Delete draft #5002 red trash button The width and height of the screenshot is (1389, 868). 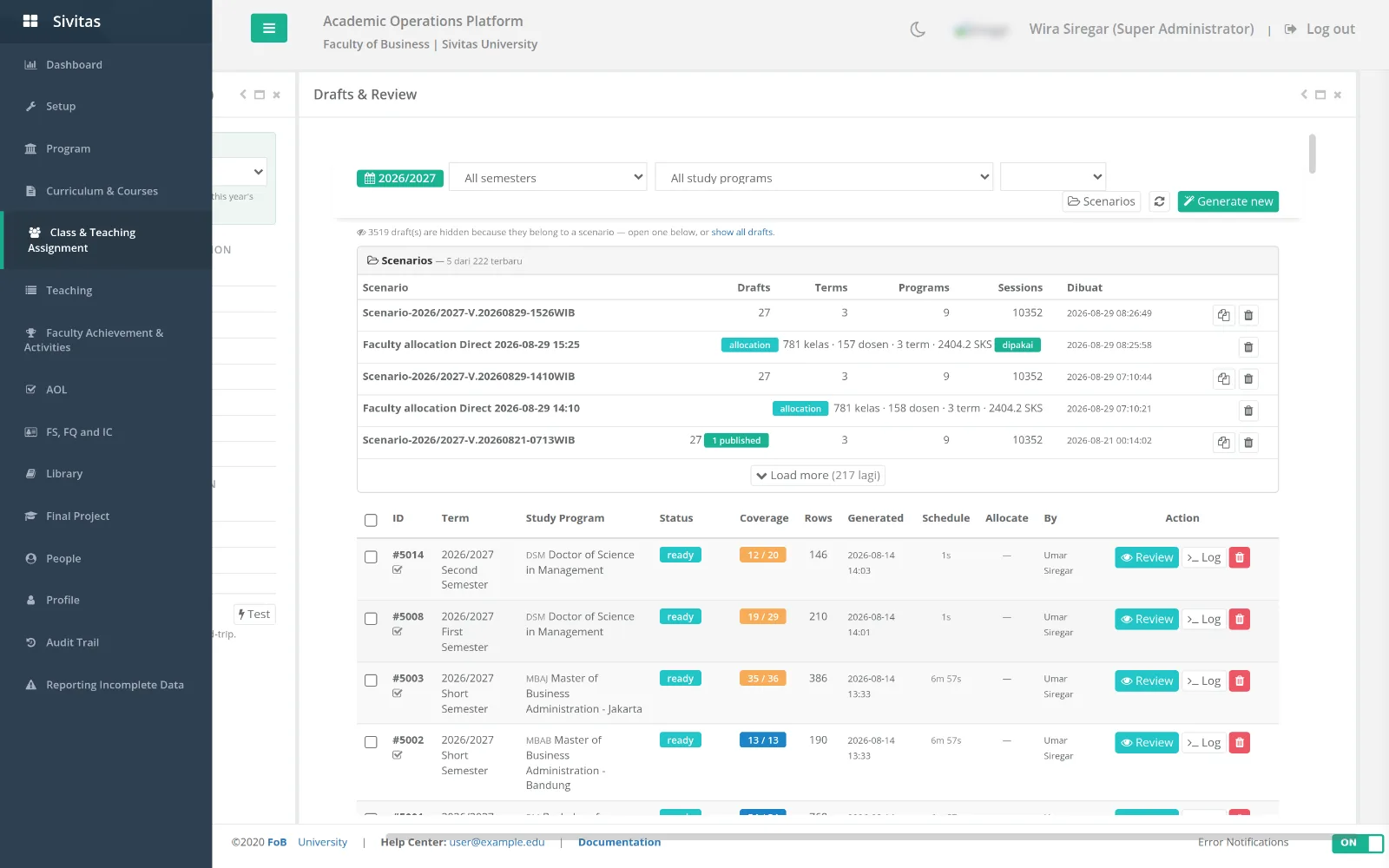[1240, 742]
